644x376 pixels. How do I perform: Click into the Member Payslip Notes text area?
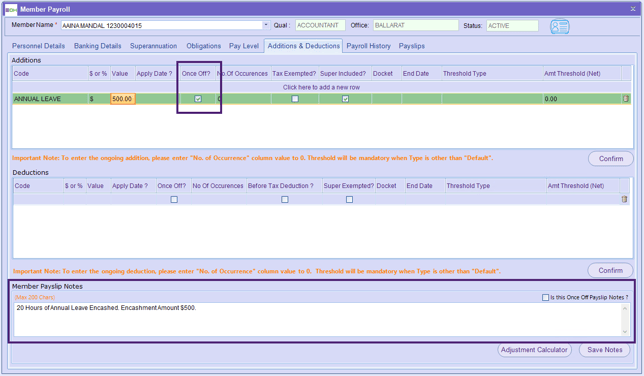[318, 320]
